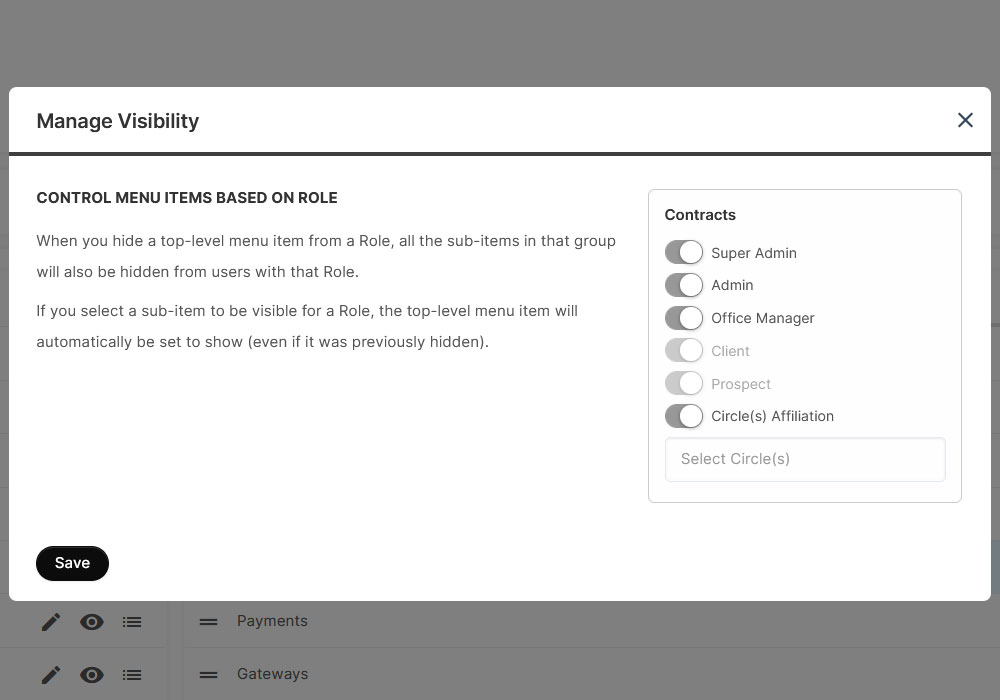Click the drag handle beside Gateways
This screenshot has height=700, width=1000.
pyautogui.click(x=208, y=675)
